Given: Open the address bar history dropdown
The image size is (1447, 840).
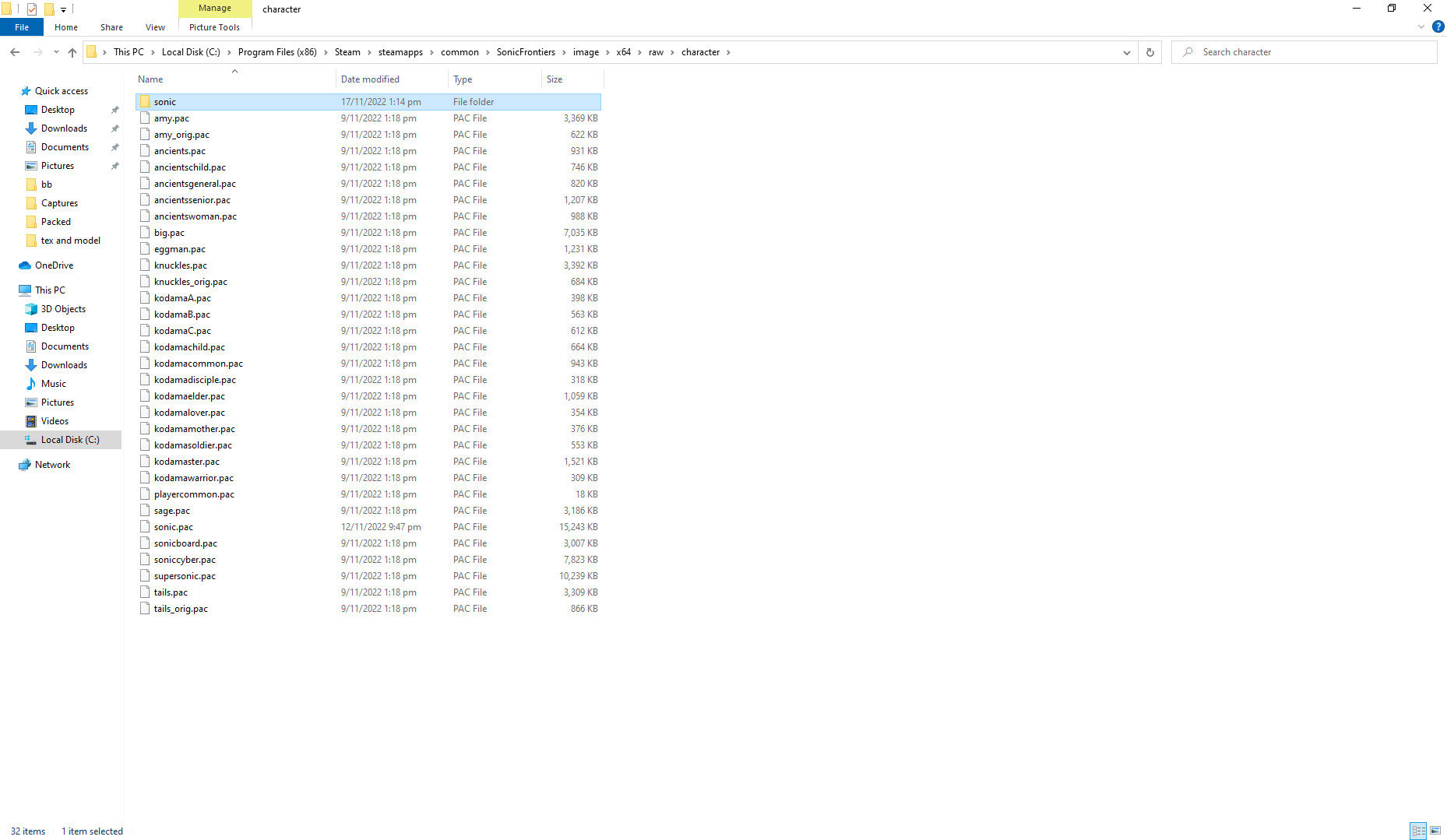Looking at the screenshot, I should pyautogui.click(x=1126, y=52).
